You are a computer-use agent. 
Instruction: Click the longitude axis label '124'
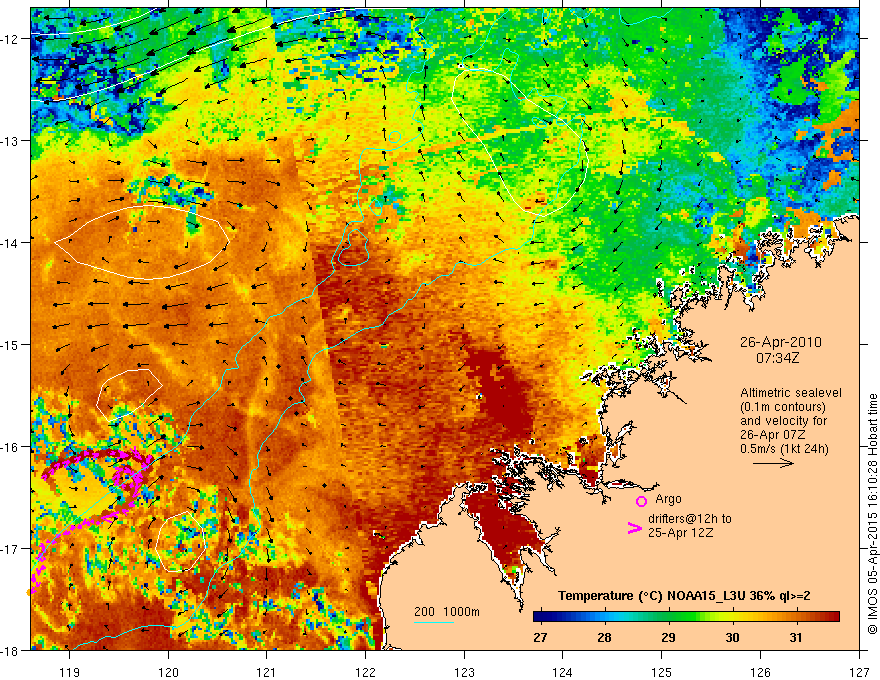point(563,672)
